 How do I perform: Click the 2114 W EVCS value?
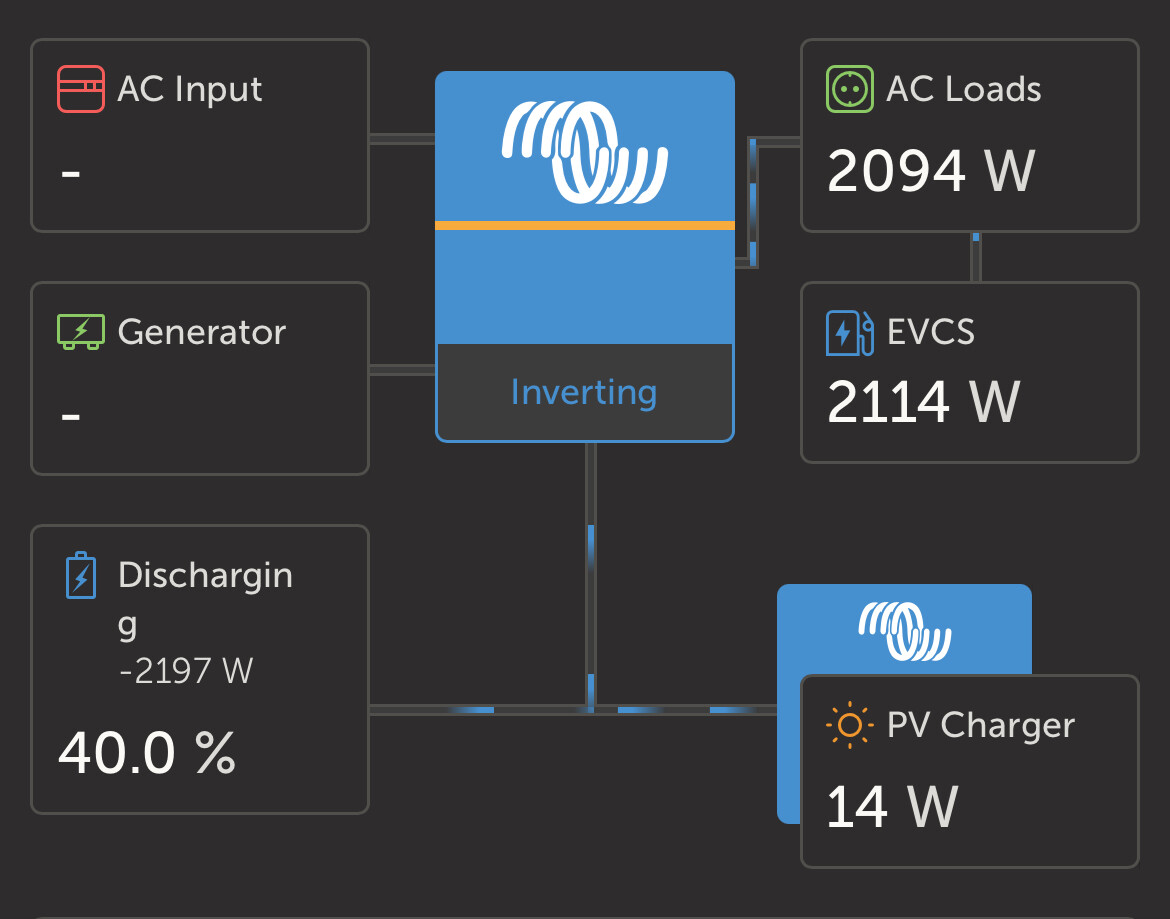(923, 401)
